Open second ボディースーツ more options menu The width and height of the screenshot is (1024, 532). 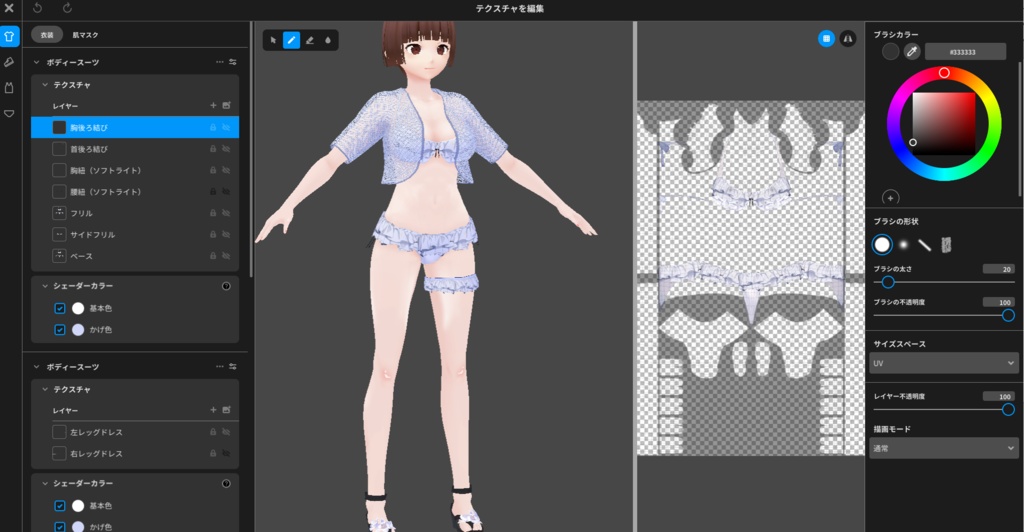(219, 367)
